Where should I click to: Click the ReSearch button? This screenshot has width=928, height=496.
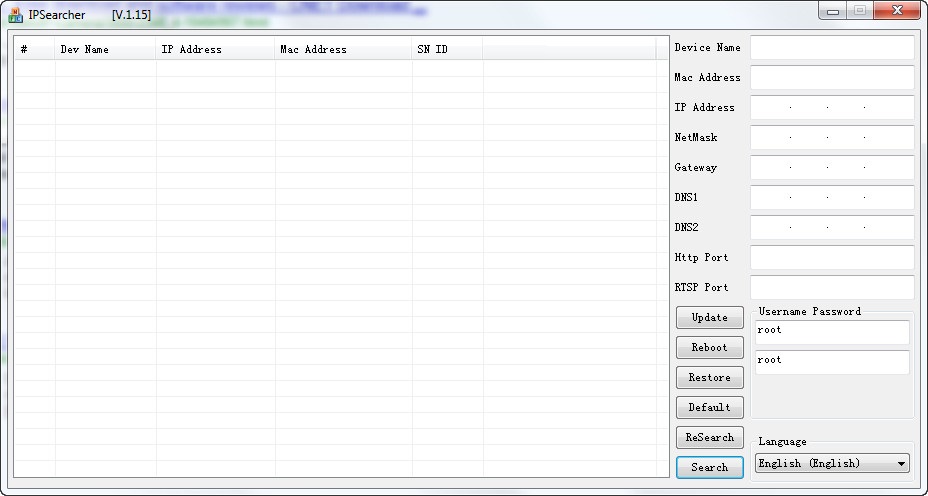[710, 437]
